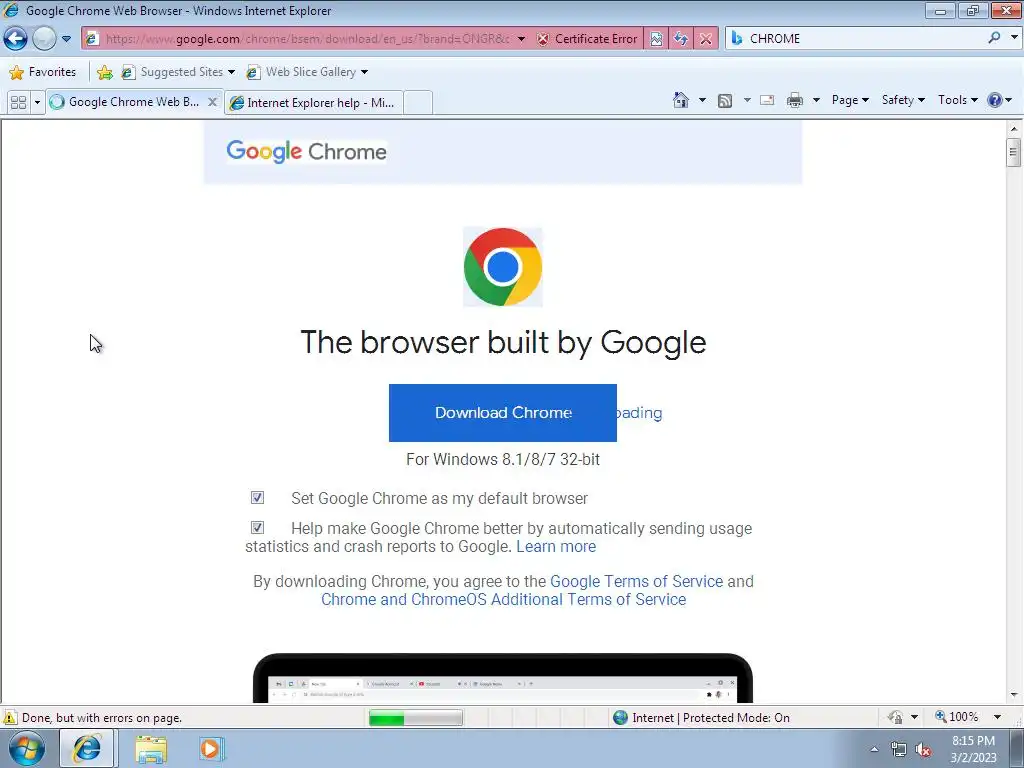Viewport: 1024px width, 768px height.
Task: Click the Google Chrome header logo
Action: tap(306, 152)
